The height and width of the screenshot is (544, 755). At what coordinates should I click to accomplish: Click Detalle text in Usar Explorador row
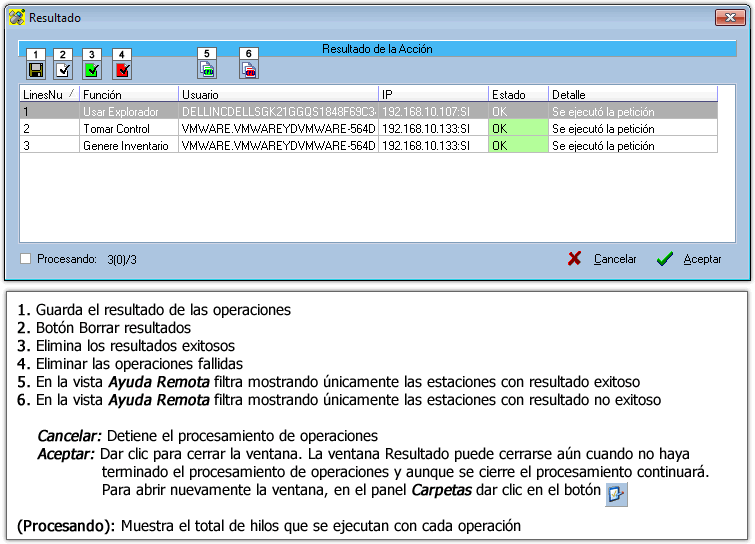(x=603, y=112)
